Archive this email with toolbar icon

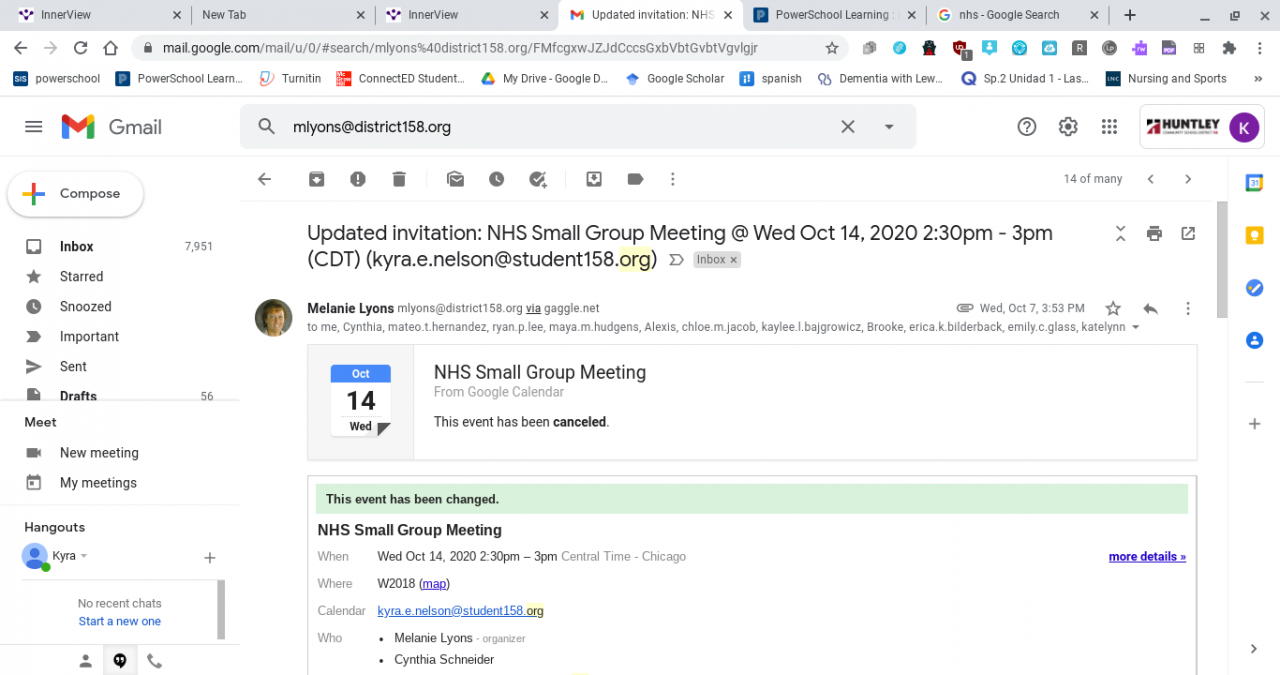(316, 179)
